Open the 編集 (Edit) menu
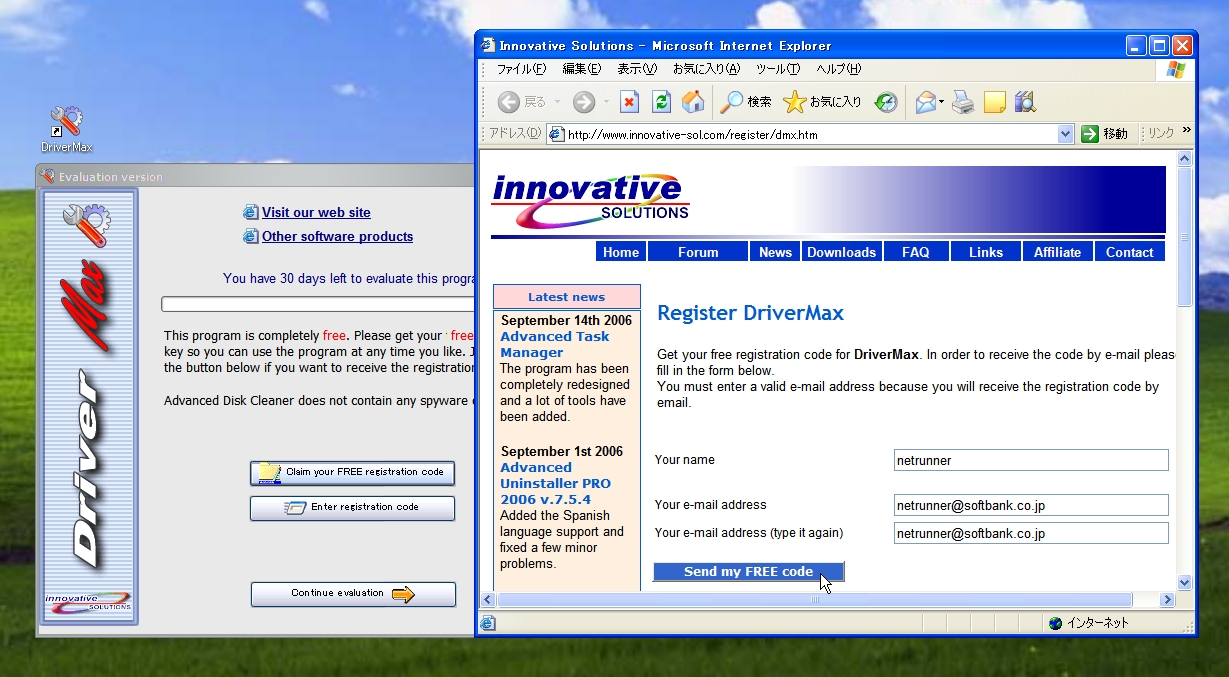Screen dimensions: 1229x677 [x=582, y=69]
